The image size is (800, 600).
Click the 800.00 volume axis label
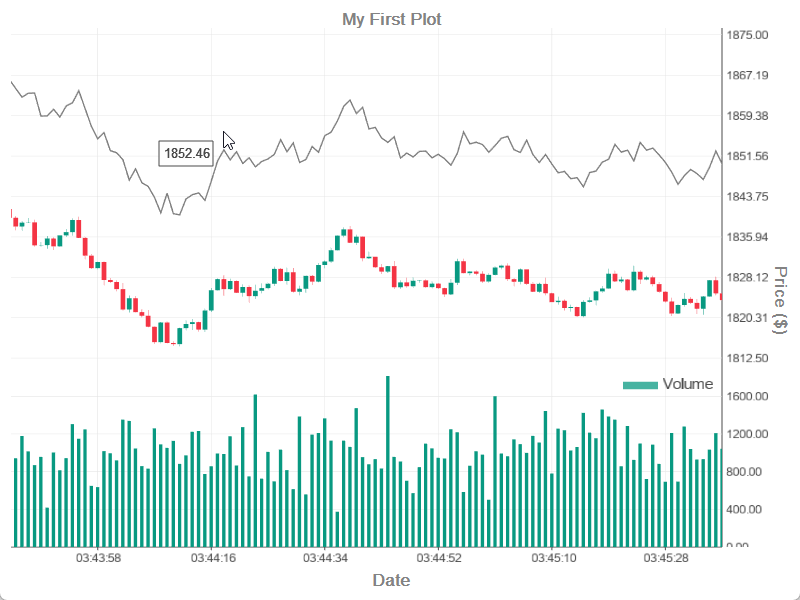[x=747, y=472]
